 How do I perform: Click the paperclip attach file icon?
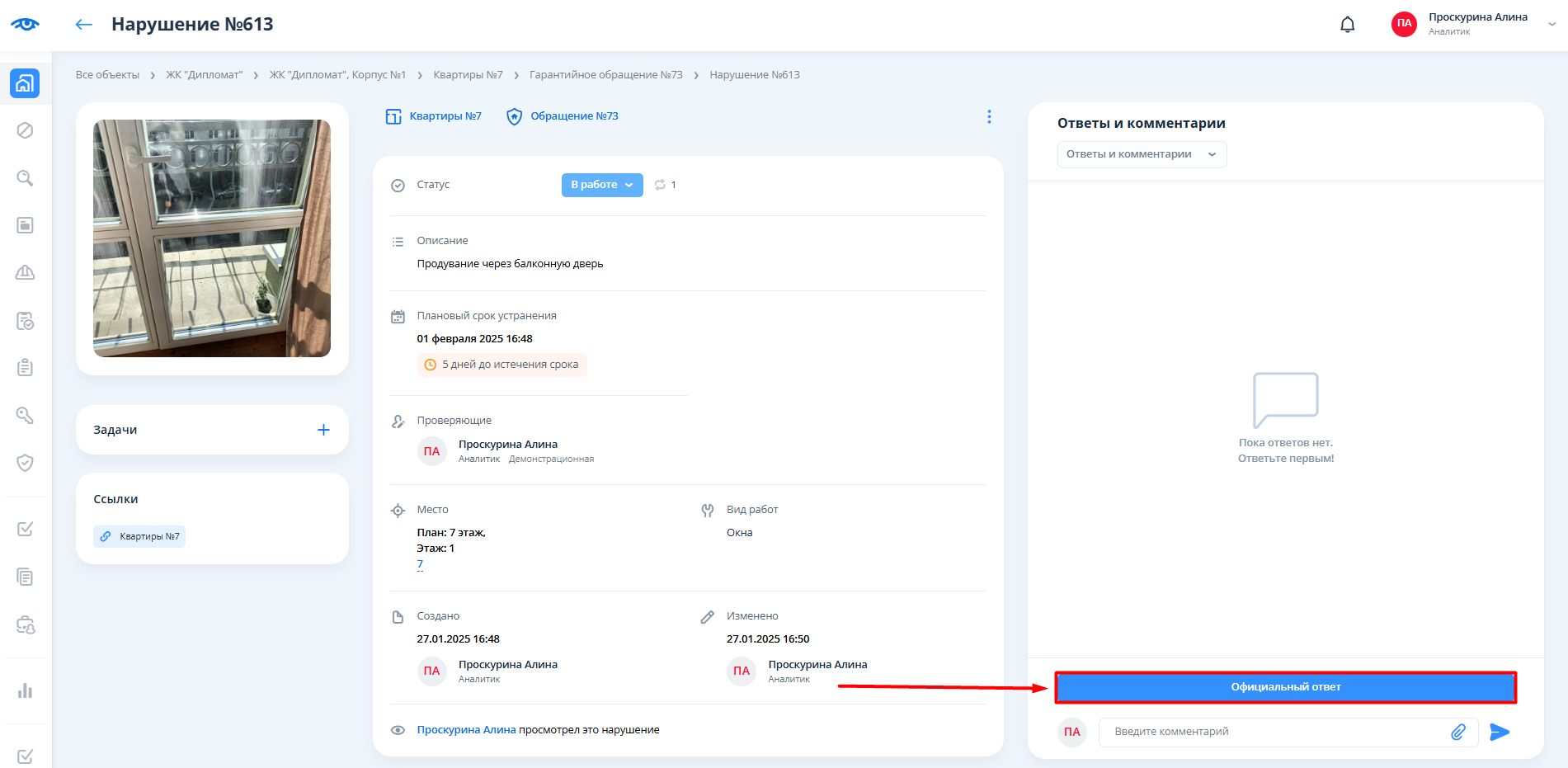[x=1457, y=732]
